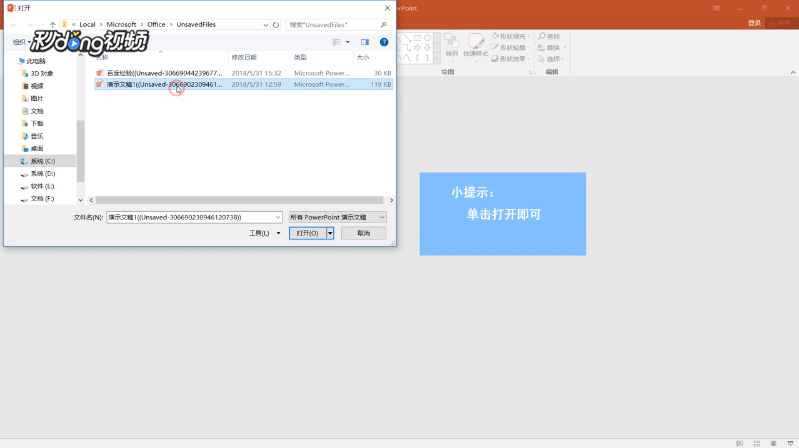Sort by 类型 column header
The image size is (799, 448).
[x=300, y=57]
